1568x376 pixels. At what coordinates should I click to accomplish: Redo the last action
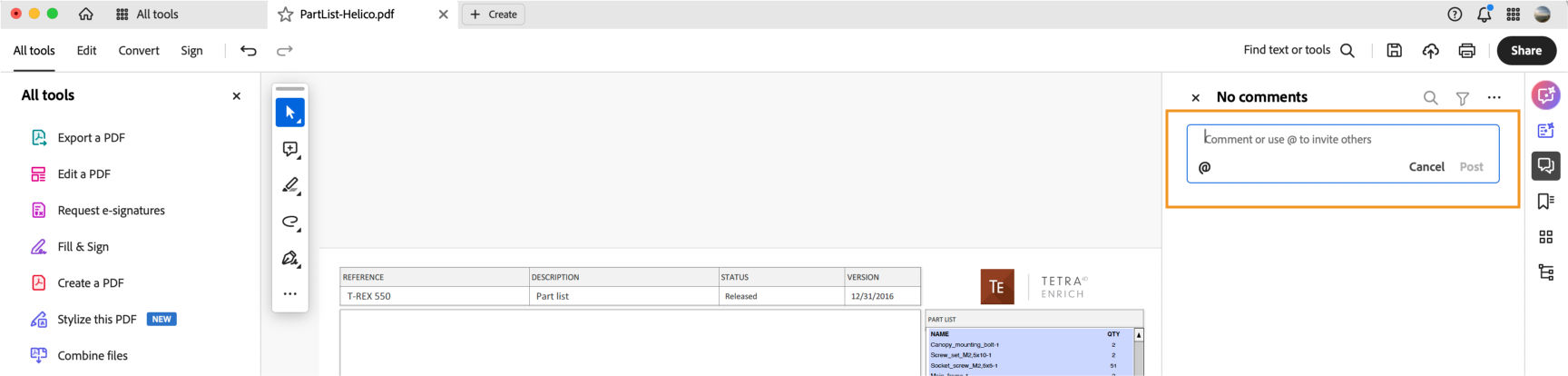click(x=284, y=51)
